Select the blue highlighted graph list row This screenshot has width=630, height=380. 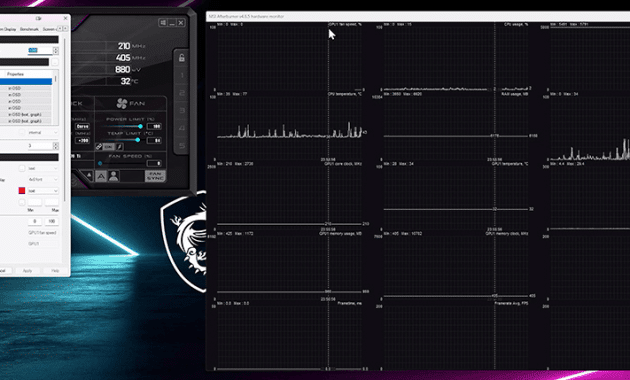click(x=26, y=82)
